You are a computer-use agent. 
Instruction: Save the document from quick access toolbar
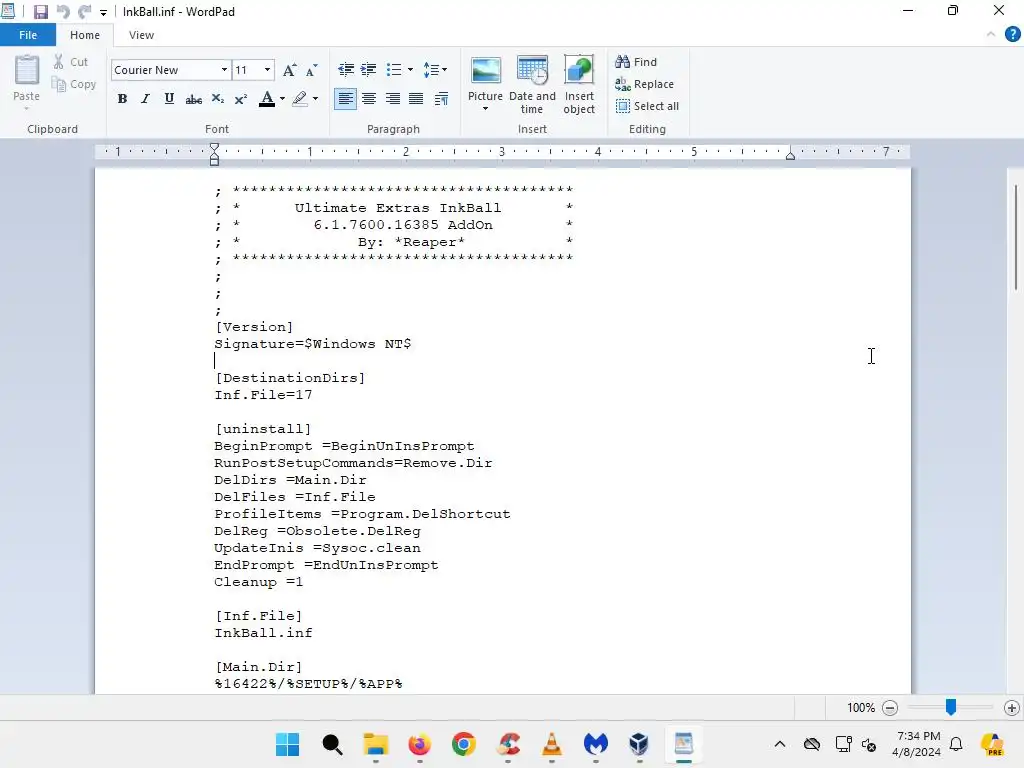(40, 12)
